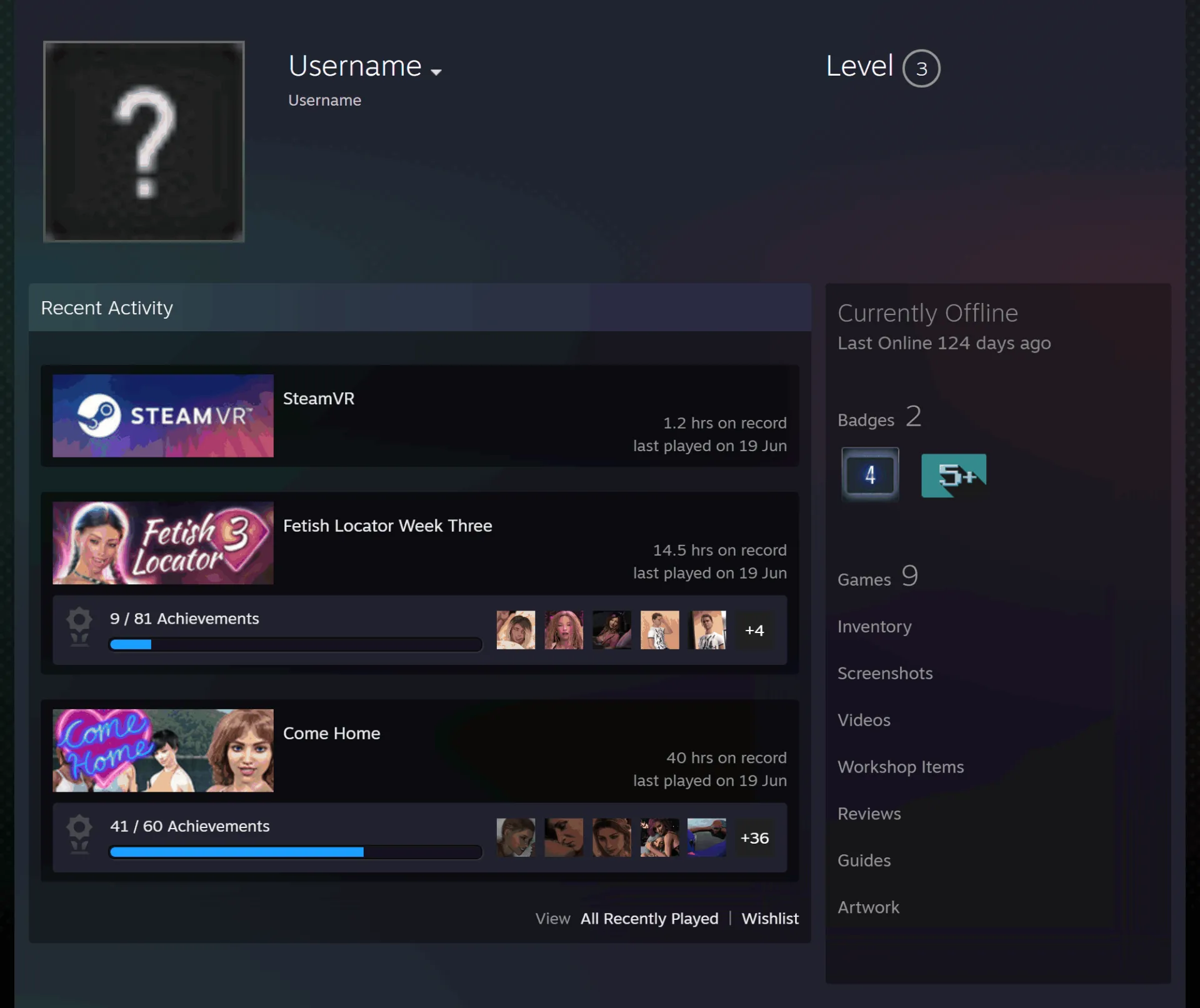Image resolution: width=1200 pixels, height=1008 pixels.
Task: Click the 9 / 81 achievements progress bar
Action: pos(296,644)
